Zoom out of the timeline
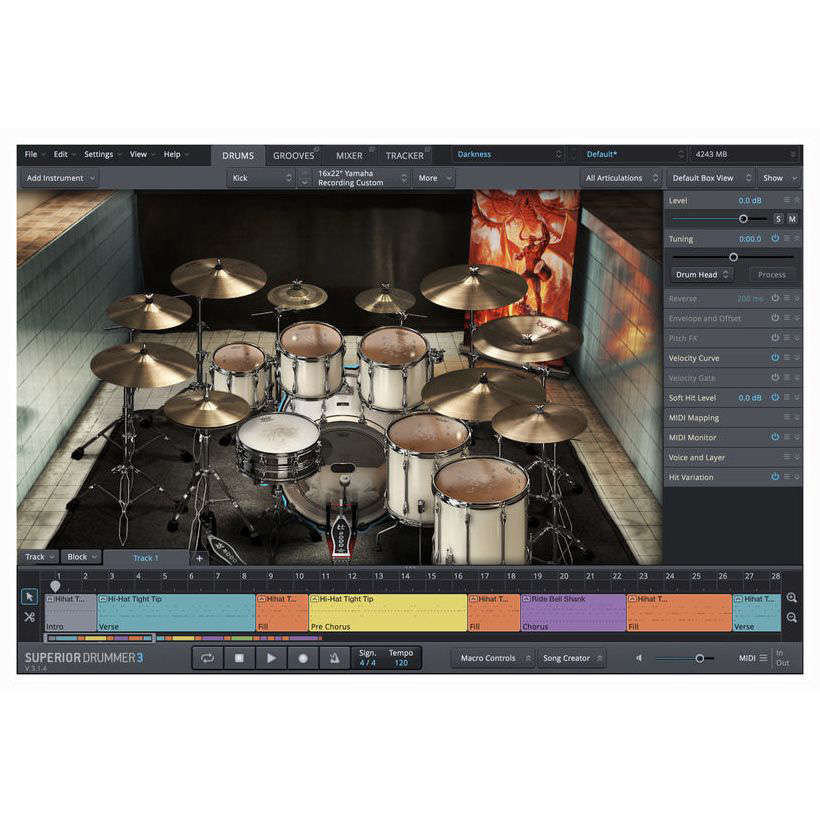 tap(791, 618)
